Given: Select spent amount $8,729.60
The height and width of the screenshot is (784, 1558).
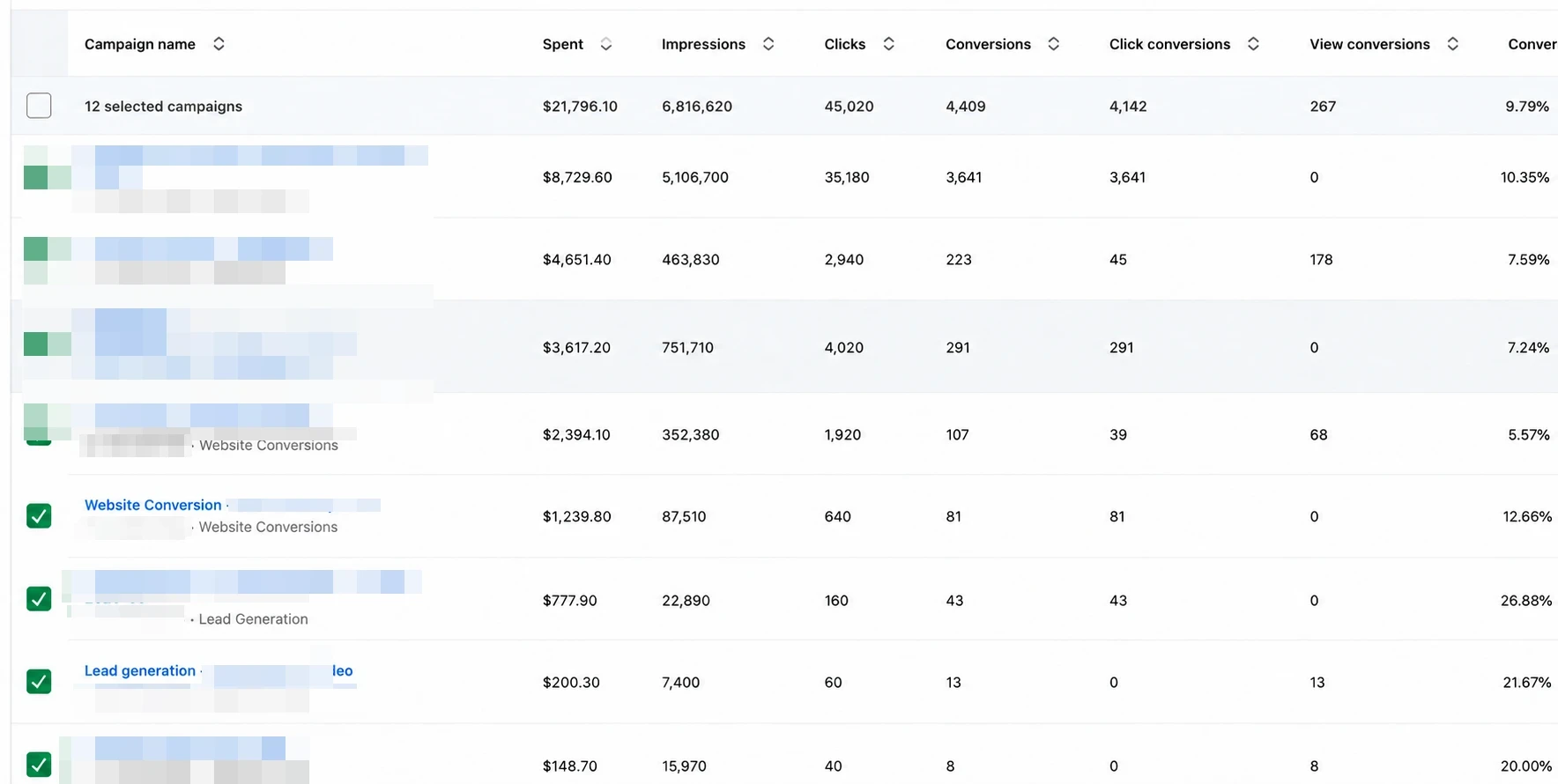Looking at the screenshot, I should (577, 177).
